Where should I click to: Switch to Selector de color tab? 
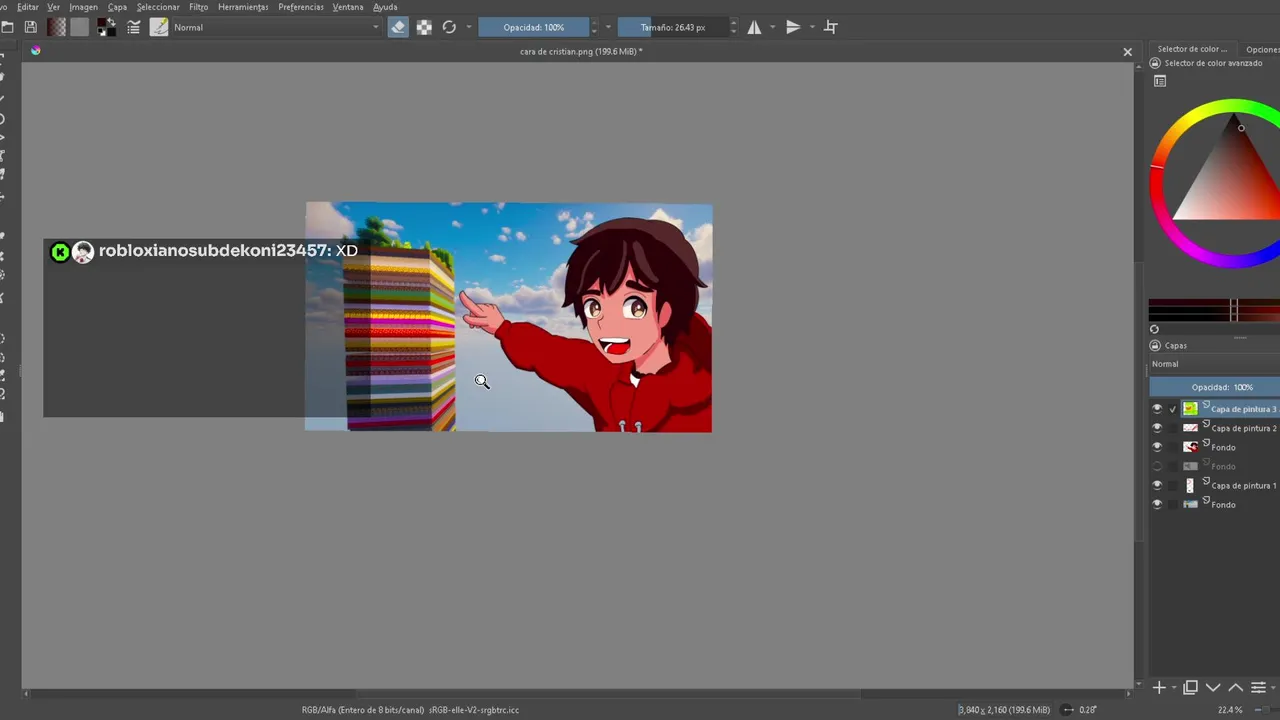[1192, 49]
